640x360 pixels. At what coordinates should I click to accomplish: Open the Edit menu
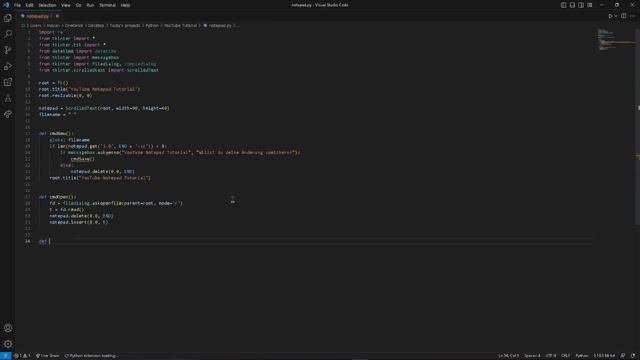pos(29,5)
